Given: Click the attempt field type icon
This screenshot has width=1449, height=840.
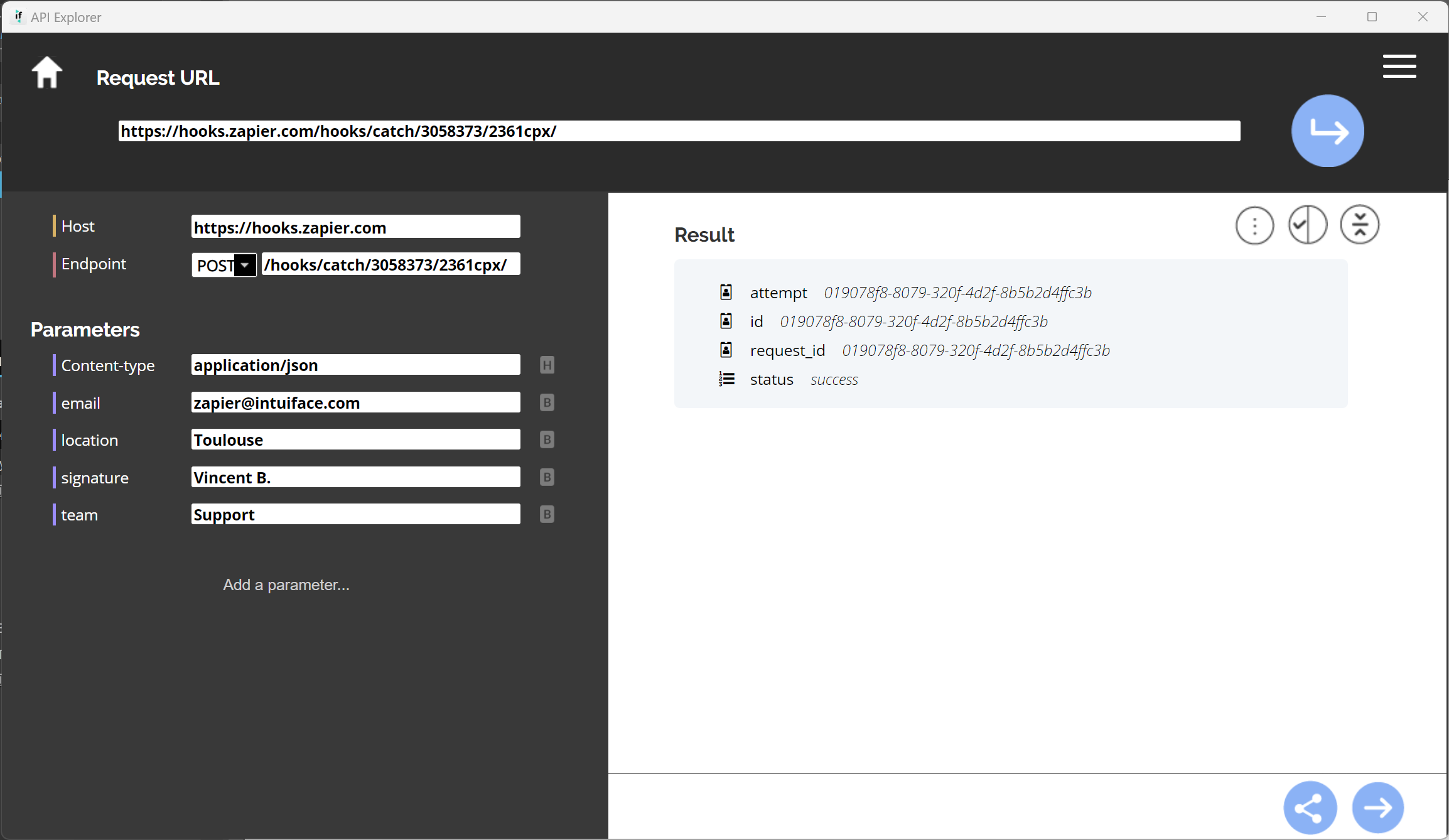Looking at the screenshot, I should [726, 292].
